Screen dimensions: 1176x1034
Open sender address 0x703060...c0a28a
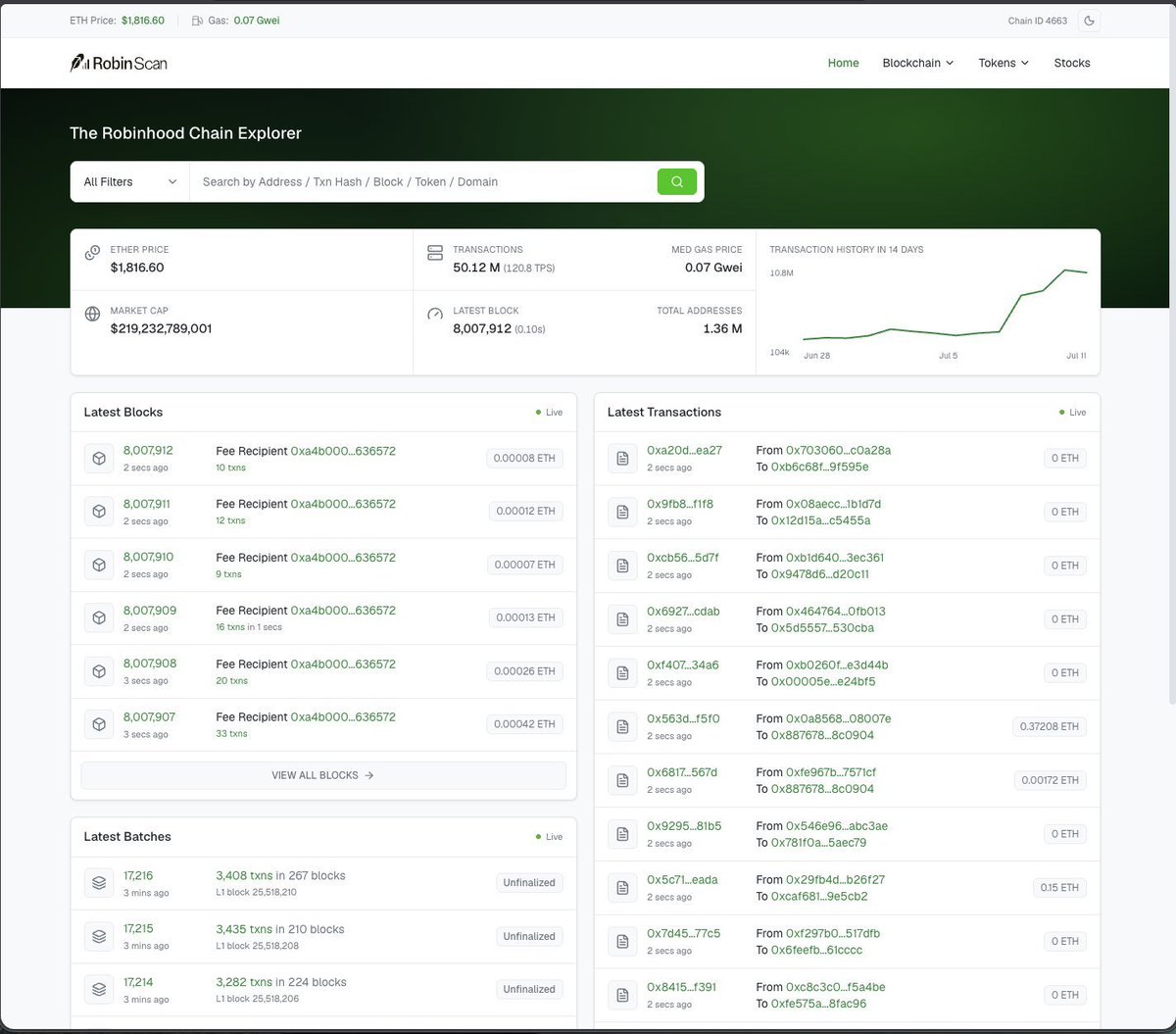click(838, 451)
